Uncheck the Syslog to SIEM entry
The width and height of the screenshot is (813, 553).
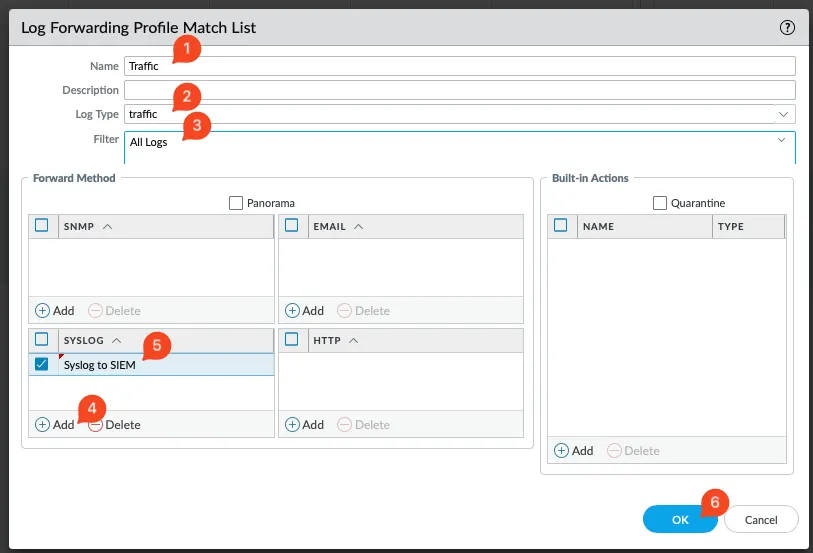(42, 364)
